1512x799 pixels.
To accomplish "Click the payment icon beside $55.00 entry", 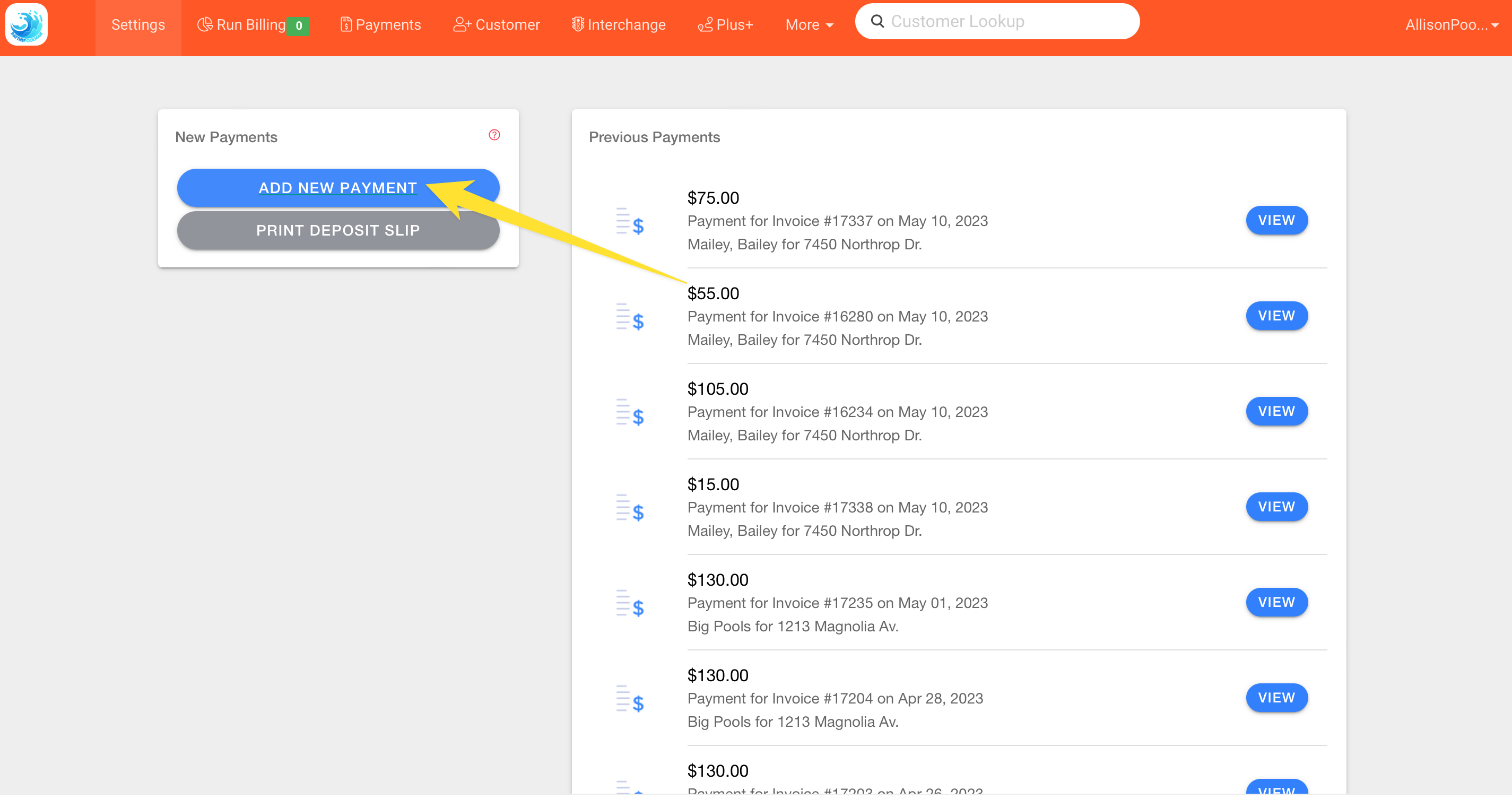I will point(630,317).
